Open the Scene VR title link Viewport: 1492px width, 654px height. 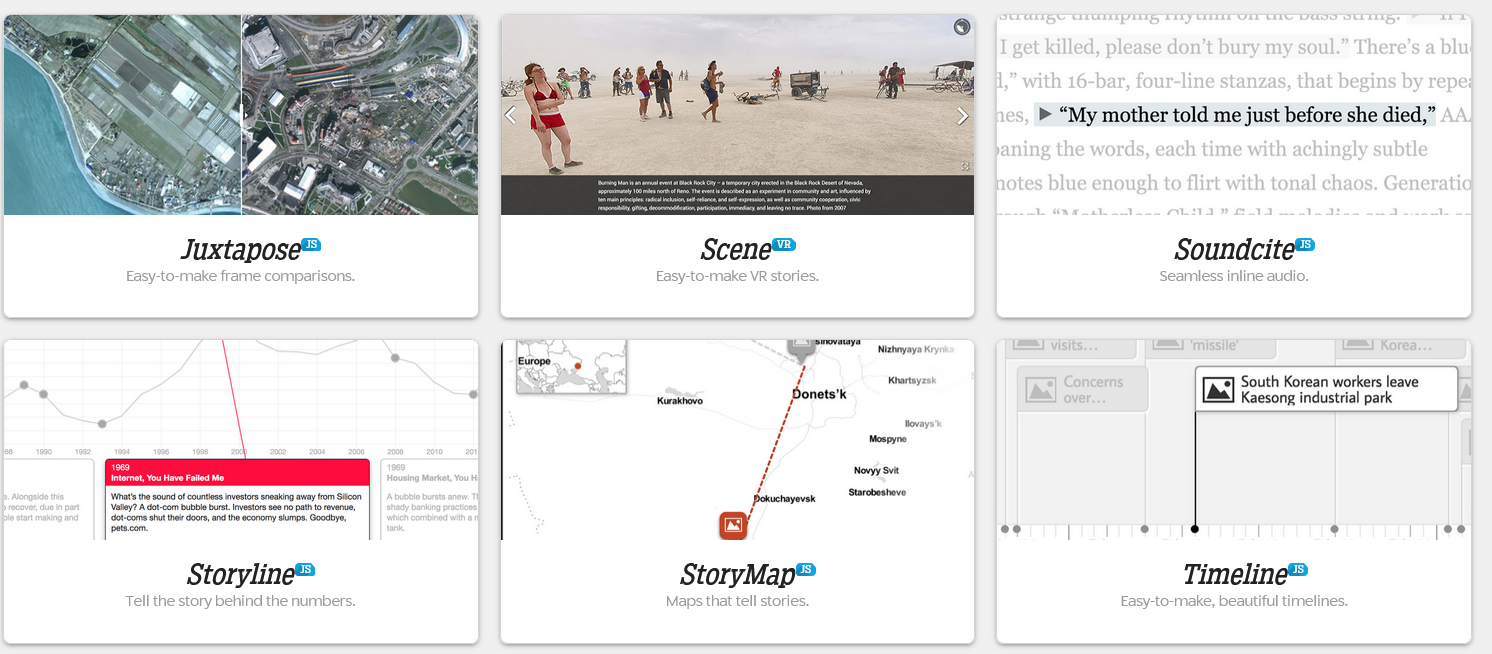pos(735,249)
